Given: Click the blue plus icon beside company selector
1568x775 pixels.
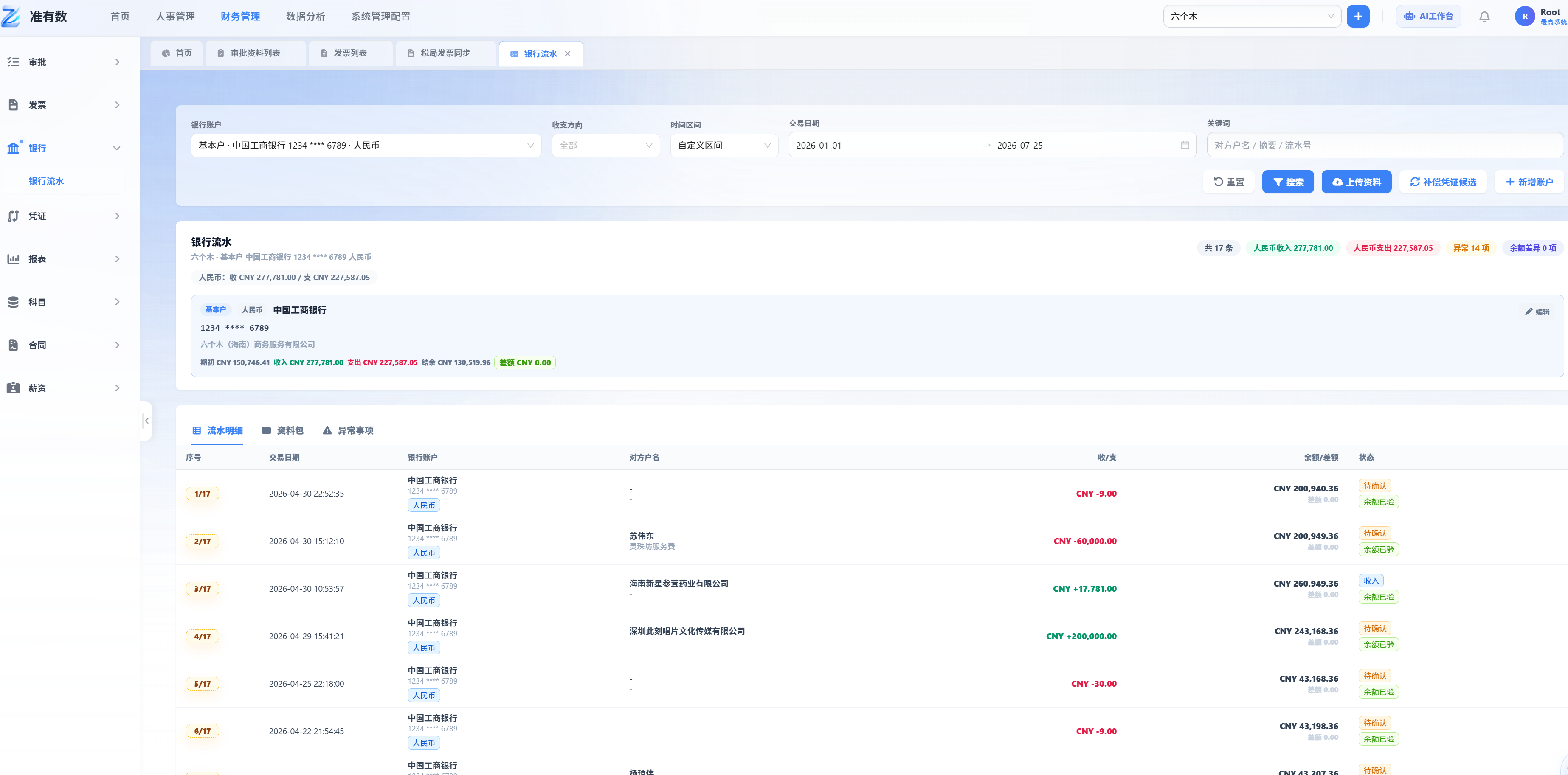Looking at the screenshot, I should (1358, 17).
